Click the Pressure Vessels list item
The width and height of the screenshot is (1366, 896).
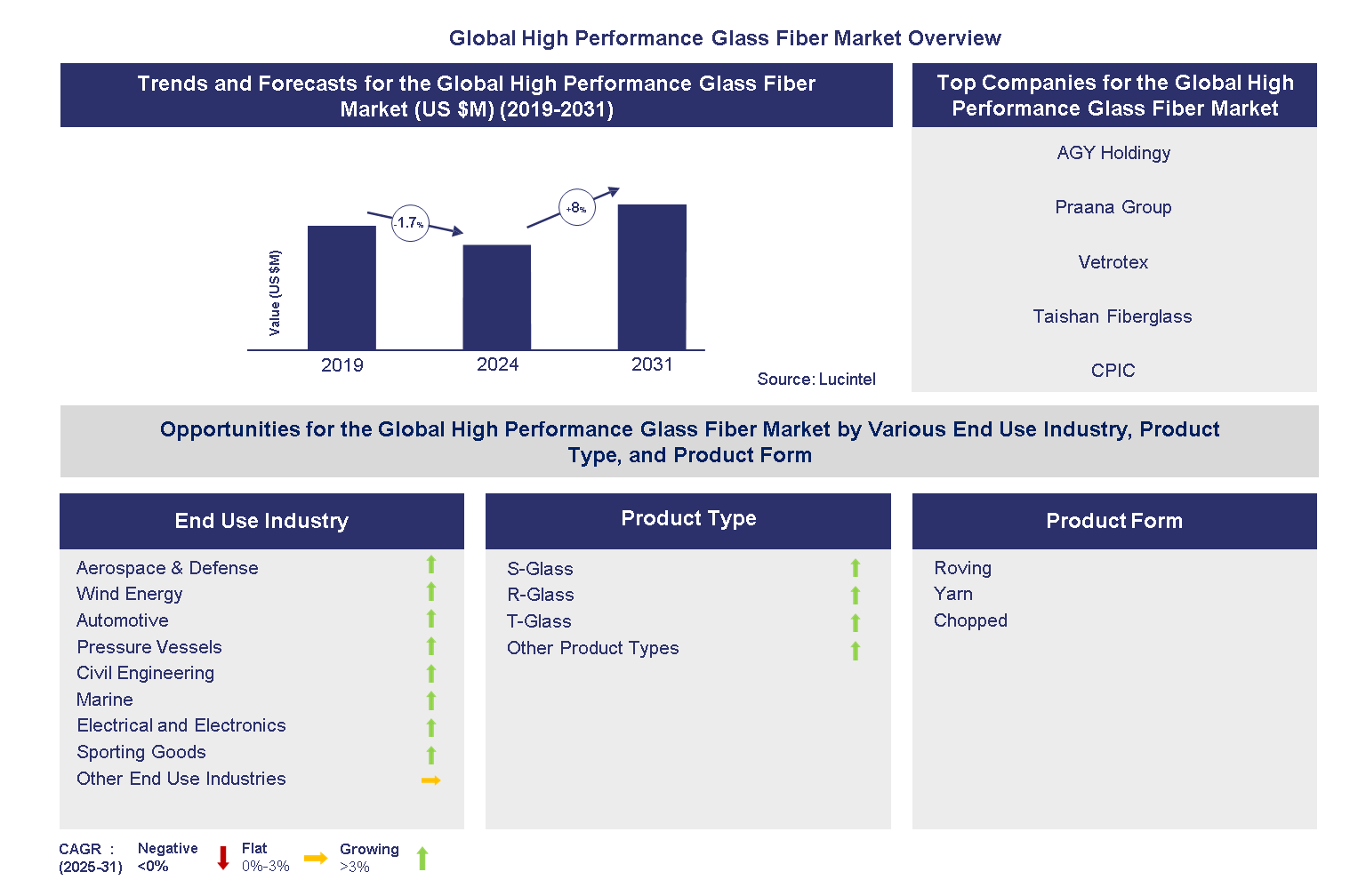point(149,647)
